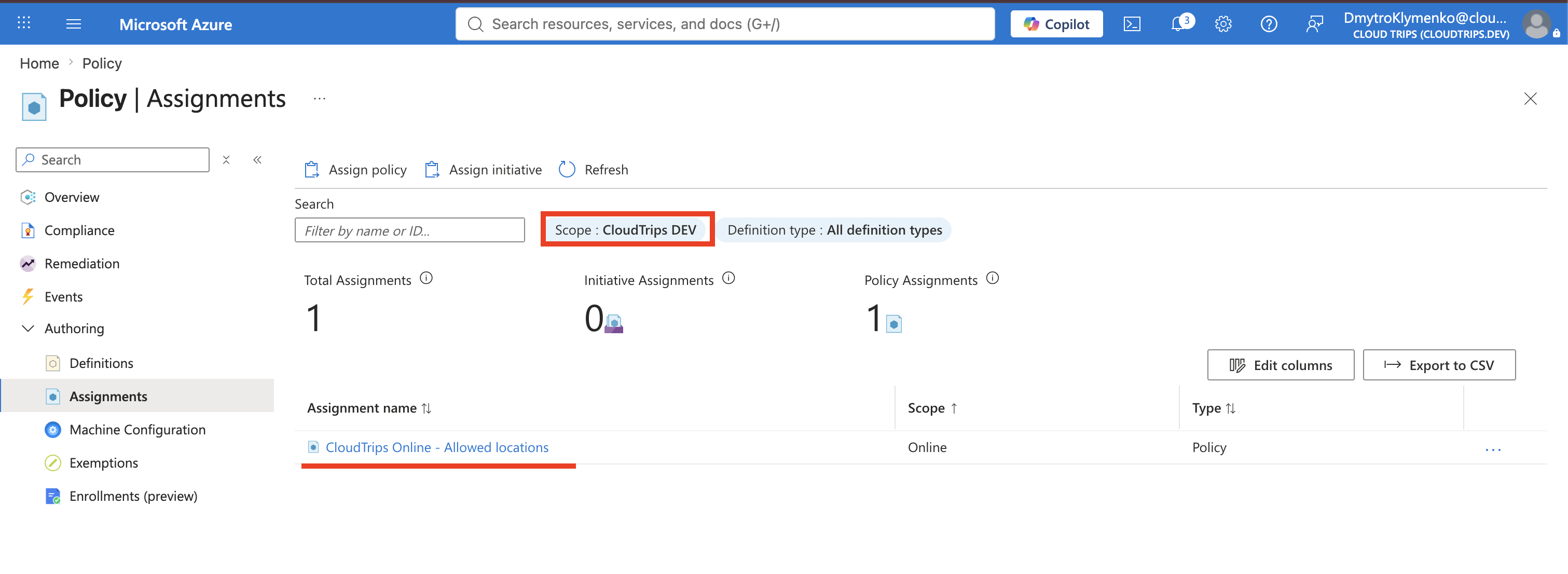This screenshot has width=1568, height=574.
Task: Open the Definition type filter pill
Action: click(834, 230)
